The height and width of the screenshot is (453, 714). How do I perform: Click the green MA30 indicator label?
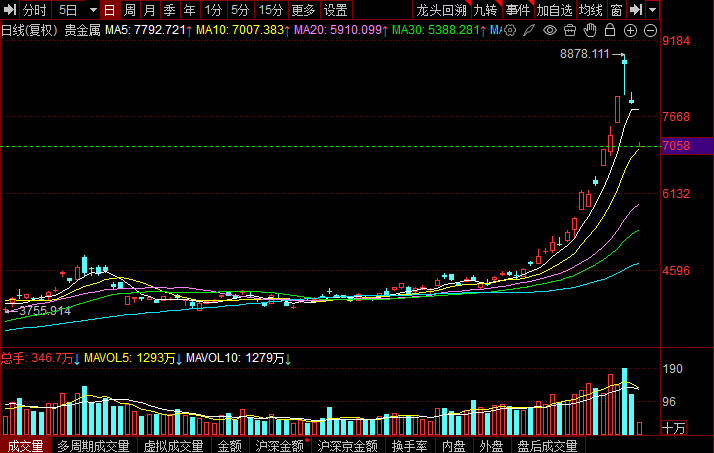coord(439,31)
